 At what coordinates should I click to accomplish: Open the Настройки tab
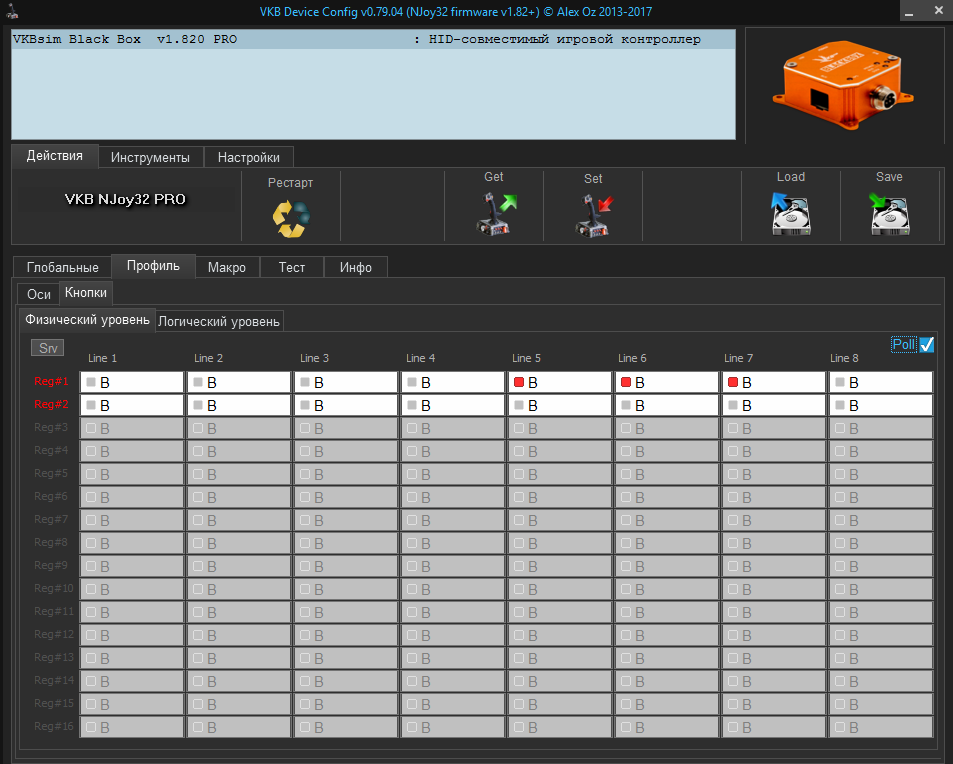(249, 157)
